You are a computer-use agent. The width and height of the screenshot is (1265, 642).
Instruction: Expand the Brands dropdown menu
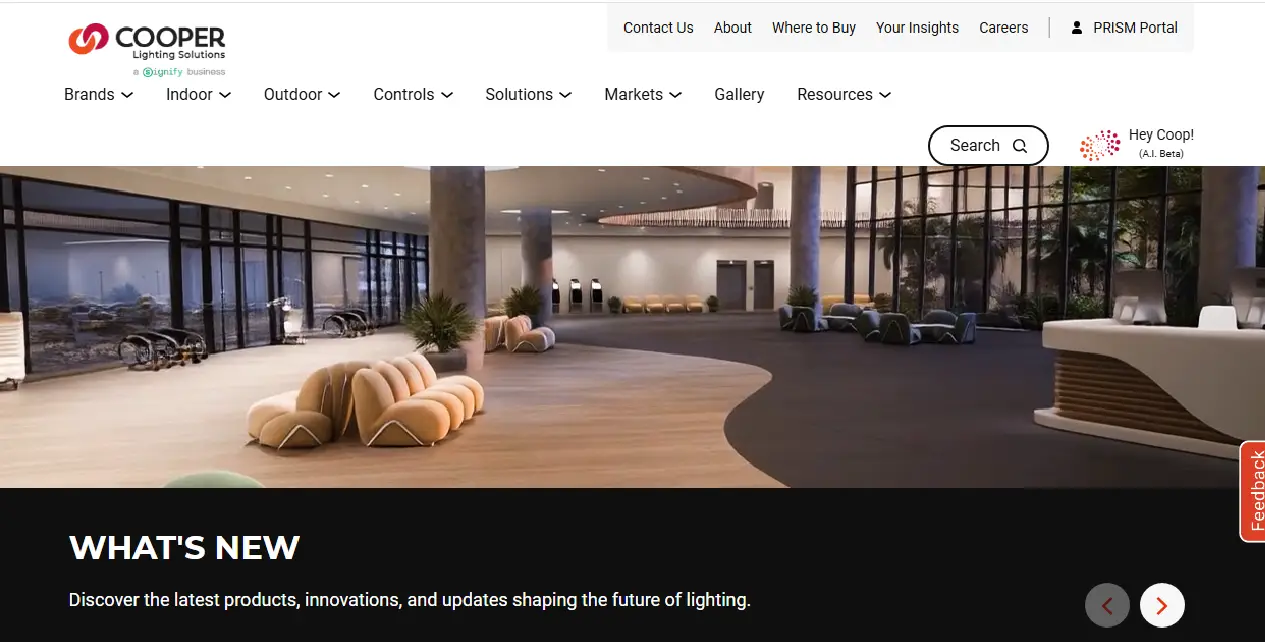(98, 94)
